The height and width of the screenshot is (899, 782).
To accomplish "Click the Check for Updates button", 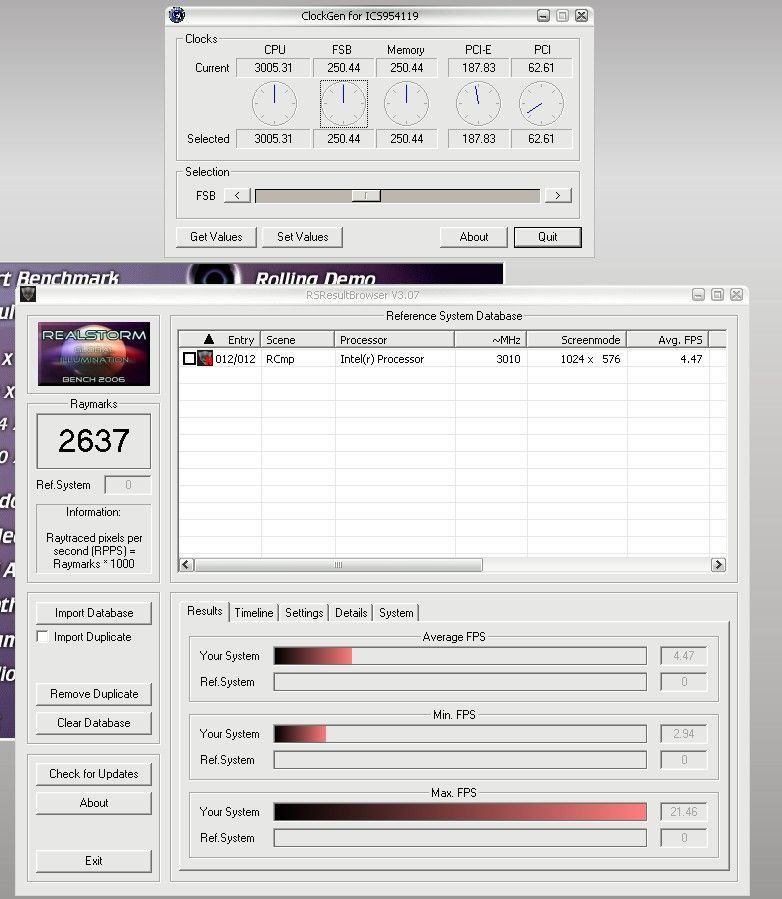I will [94, 774].
